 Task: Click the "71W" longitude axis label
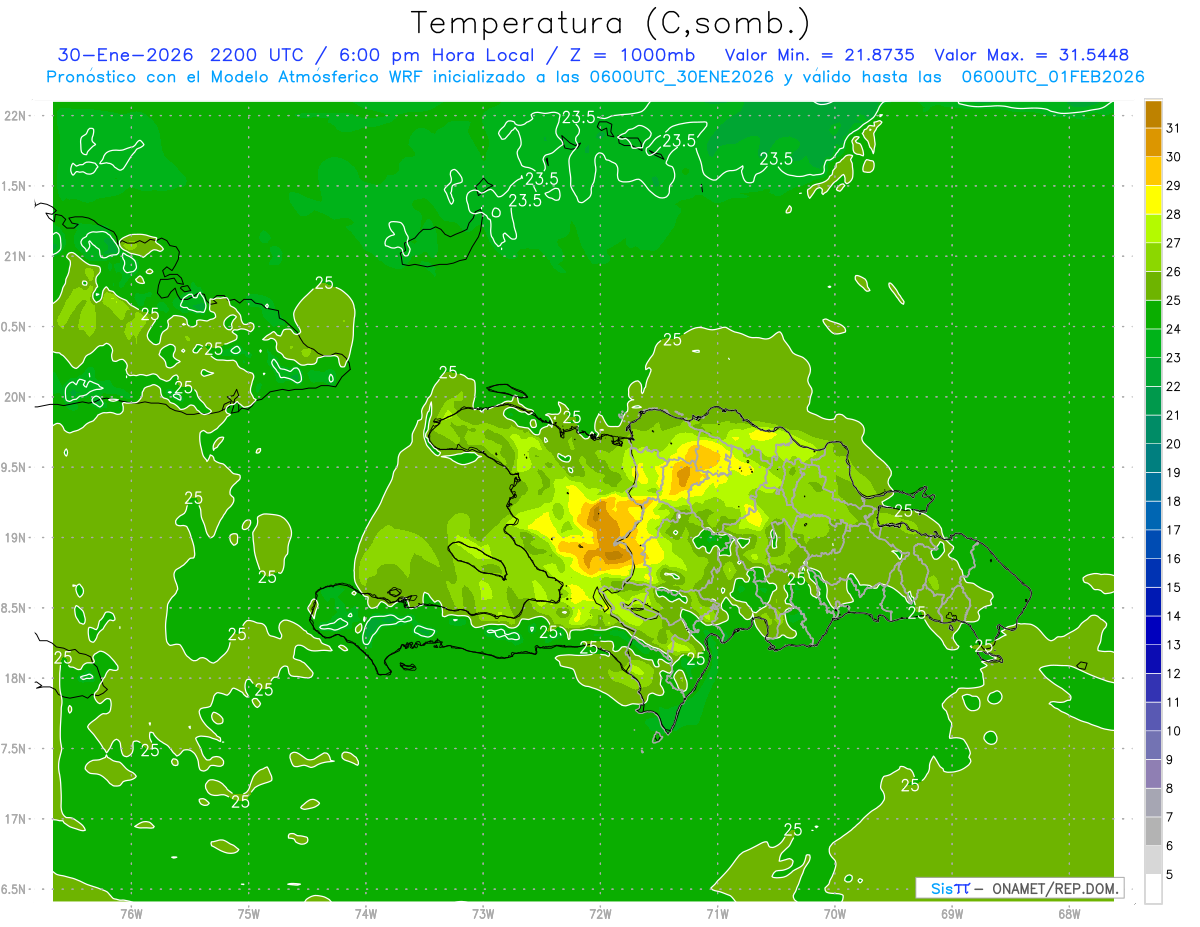[x=717, y=913]
